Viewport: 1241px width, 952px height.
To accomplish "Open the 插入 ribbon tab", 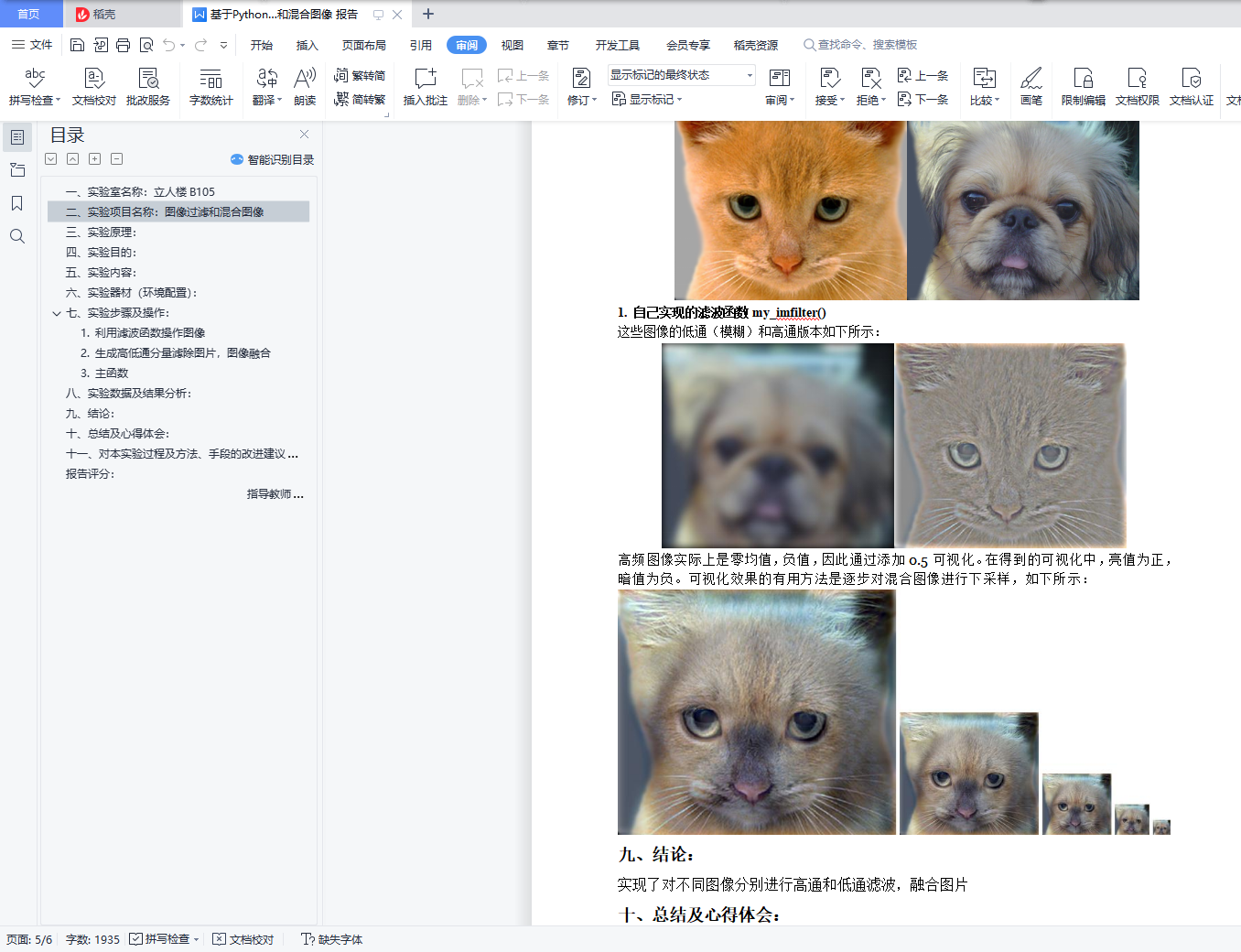I will [308, 45].
